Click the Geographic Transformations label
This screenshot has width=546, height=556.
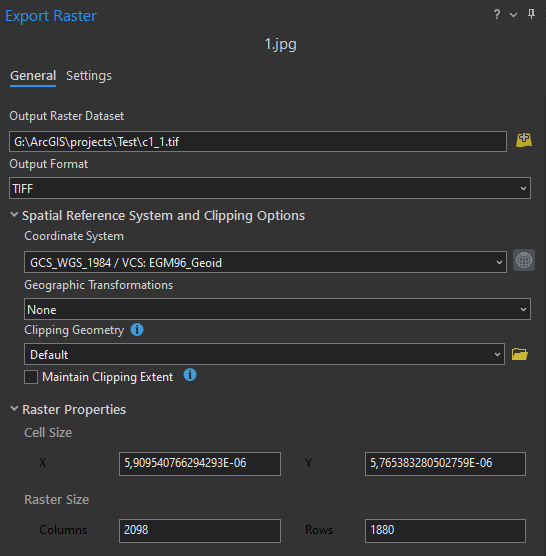[99, 285]
